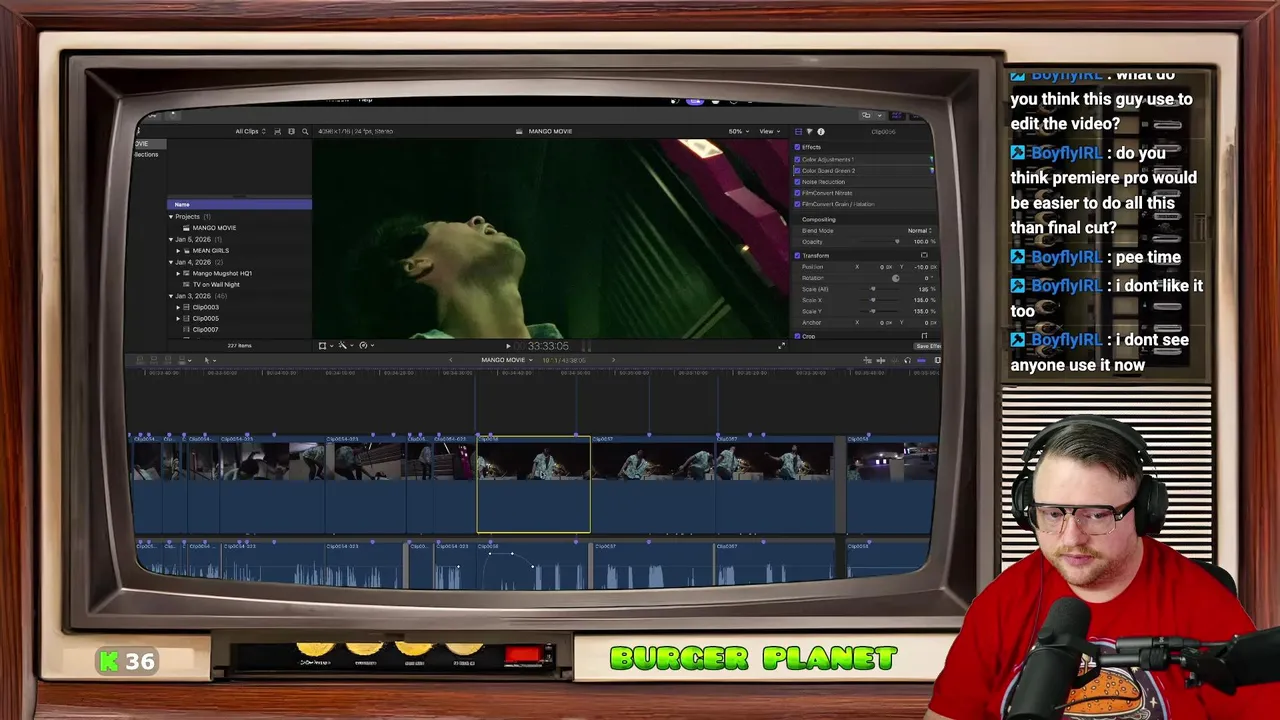Screen dimensions: 1280x720
Task: Toggle the Crop section checkbox
Action: pos(797,336)
